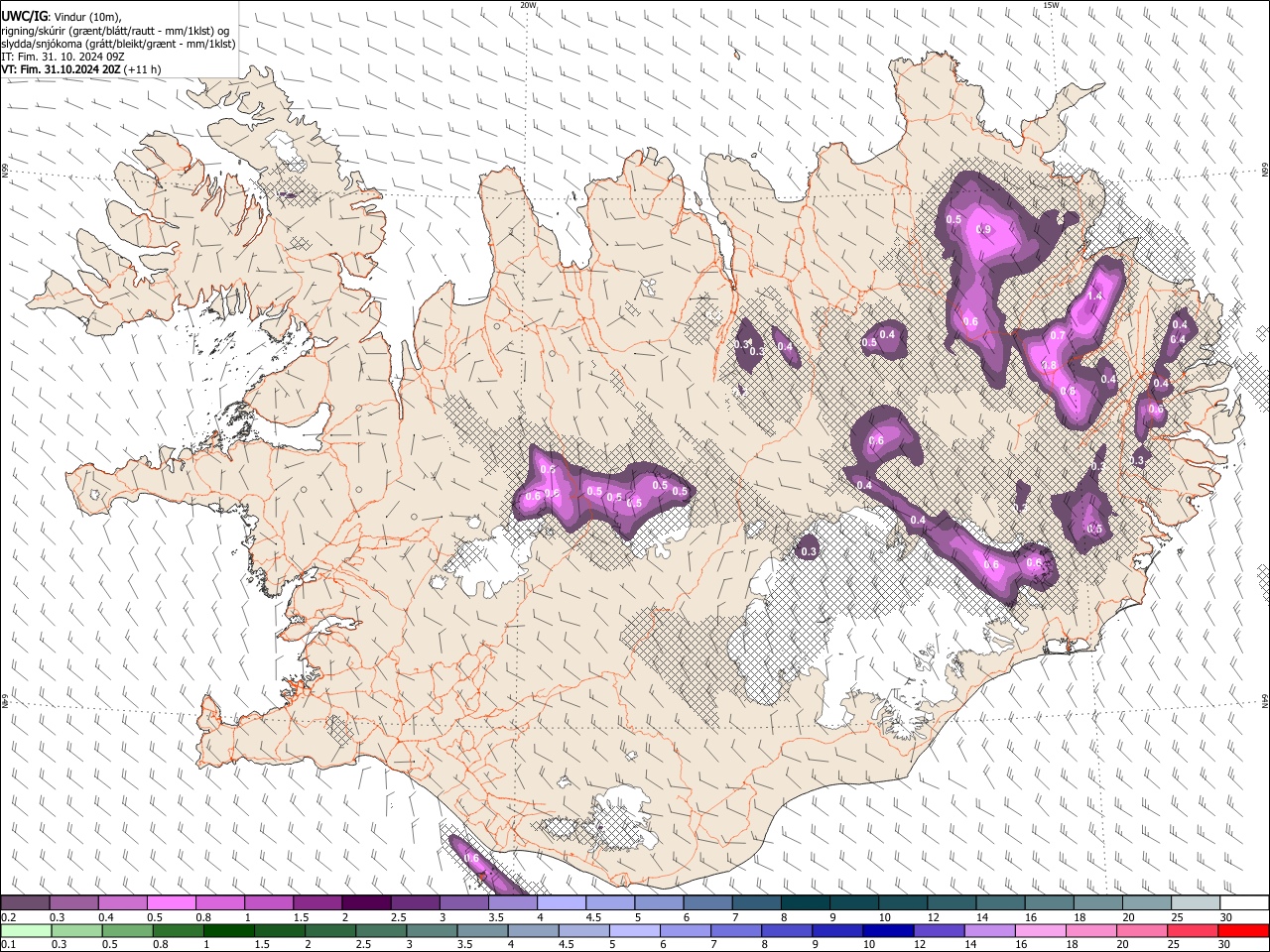Viewport: 1270px width, 952px height.
Task: Click the 18 label under the snow scale
Action: (1079, 917)
